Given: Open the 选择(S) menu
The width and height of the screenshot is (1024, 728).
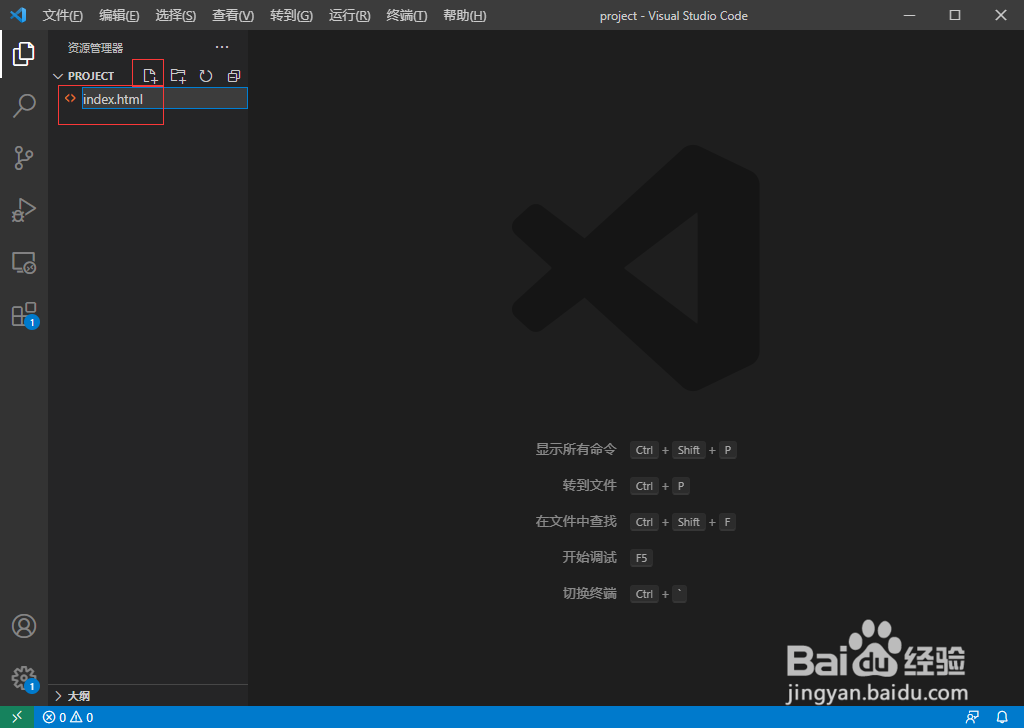Looking at the screenshot, I should tap(176, 16).
